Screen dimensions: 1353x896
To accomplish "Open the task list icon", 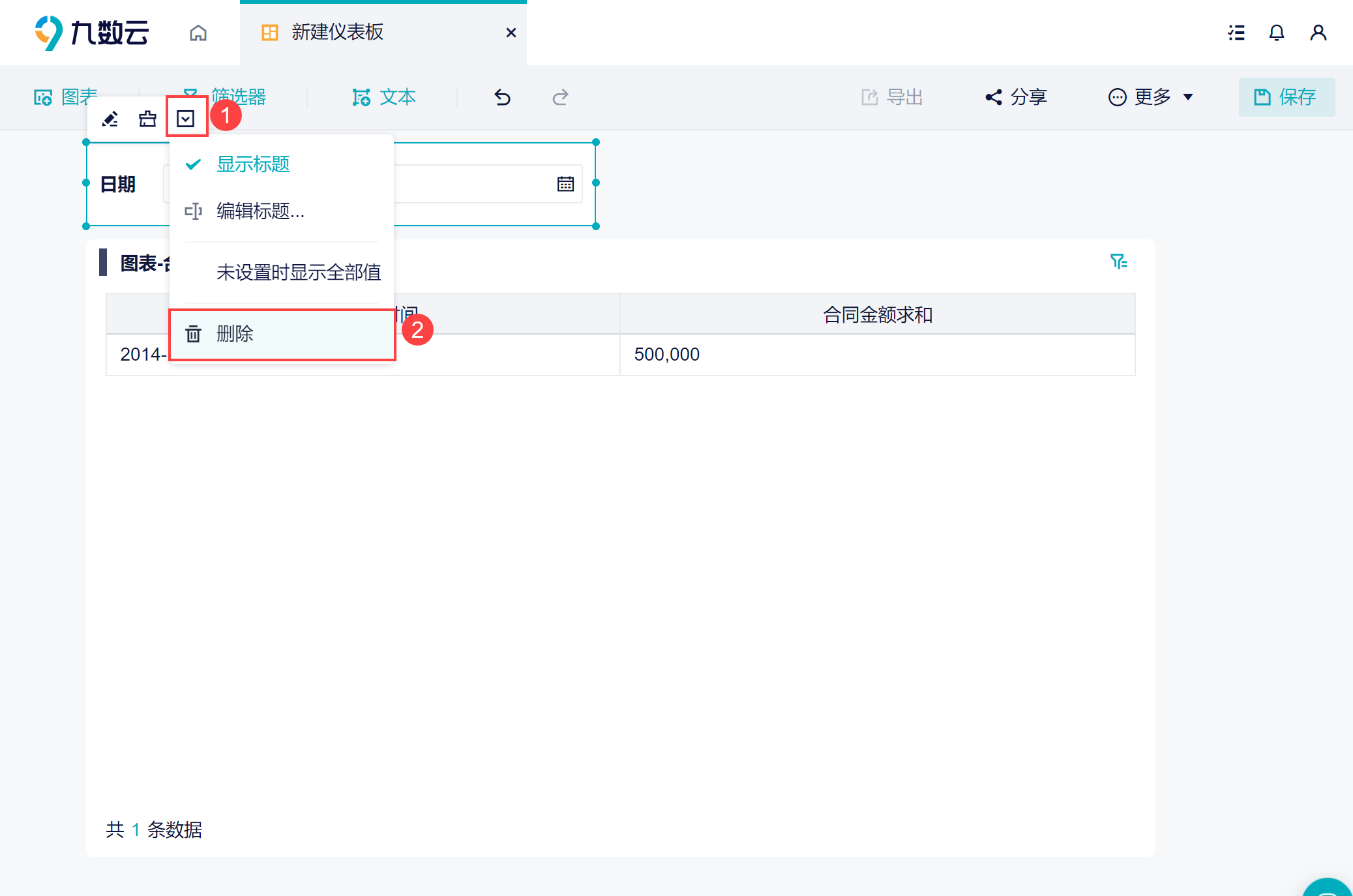I will pyautogui.click(x=1236, y=33).
